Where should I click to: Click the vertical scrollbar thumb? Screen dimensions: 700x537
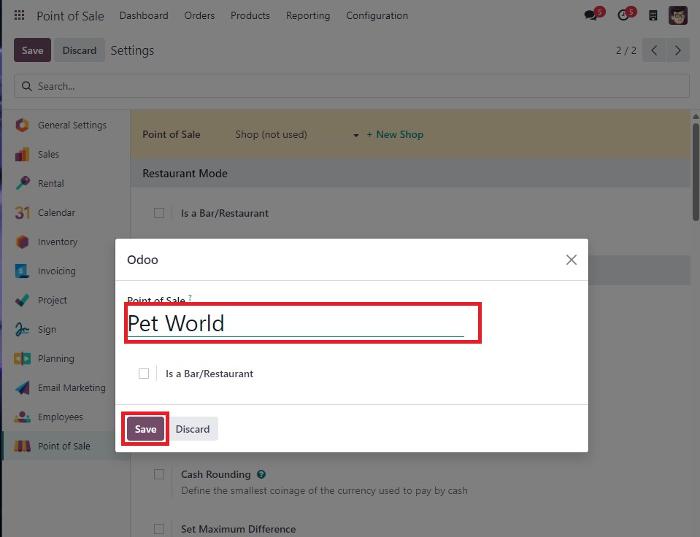coord(696,172)
